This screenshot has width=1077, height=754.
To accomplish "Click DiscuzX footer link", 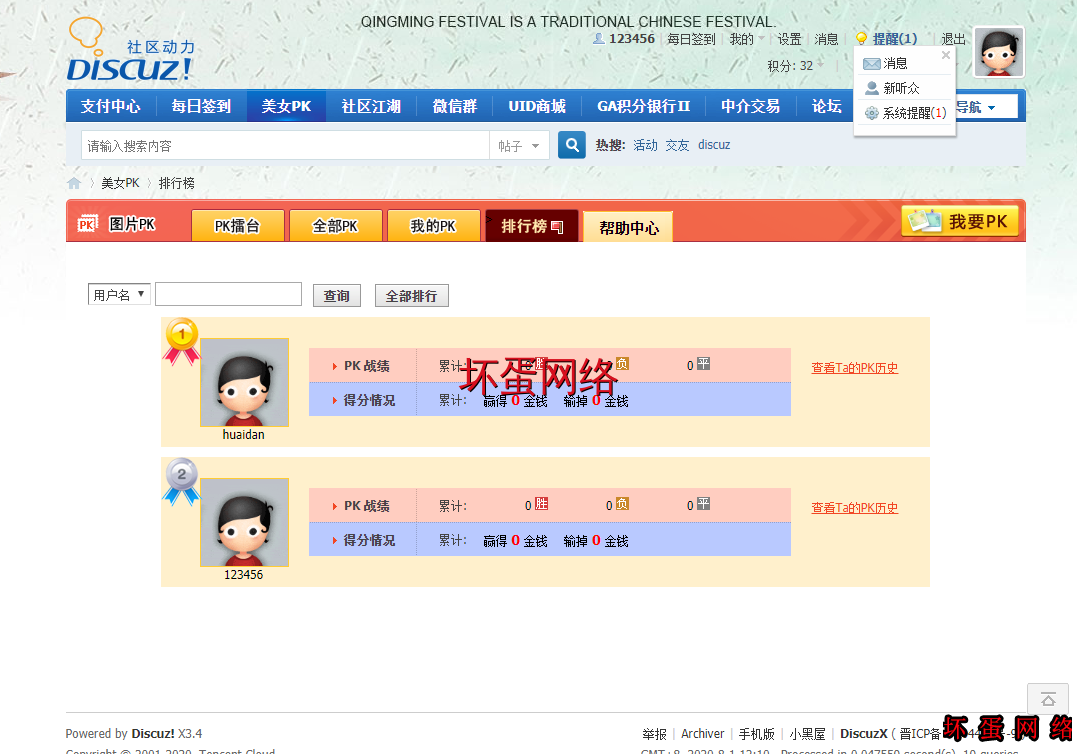I will (863, 734).
